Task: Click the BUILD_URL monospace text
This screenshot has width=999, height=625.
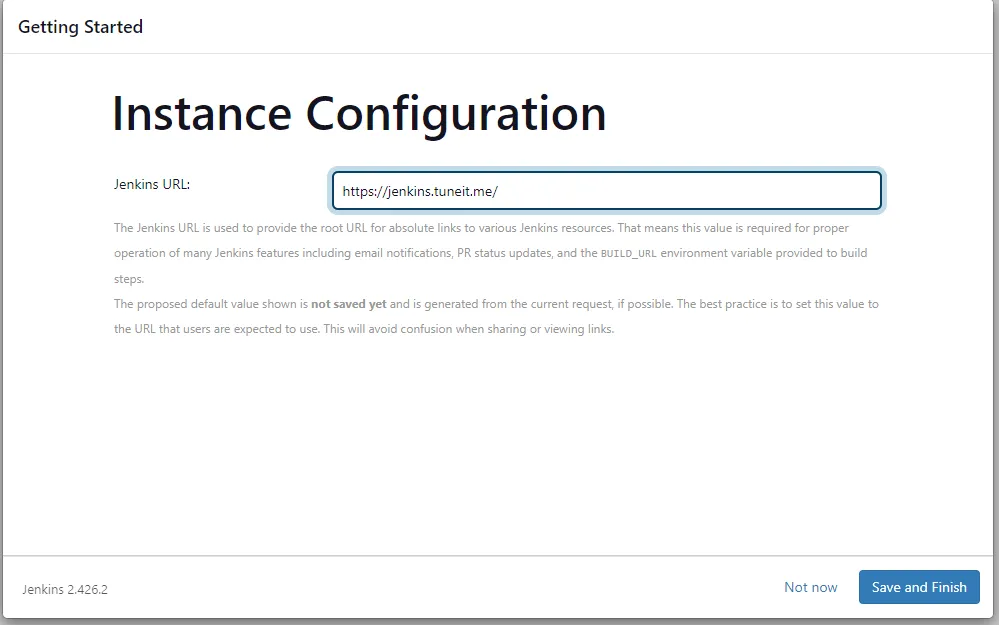Action: pos(628,254)
